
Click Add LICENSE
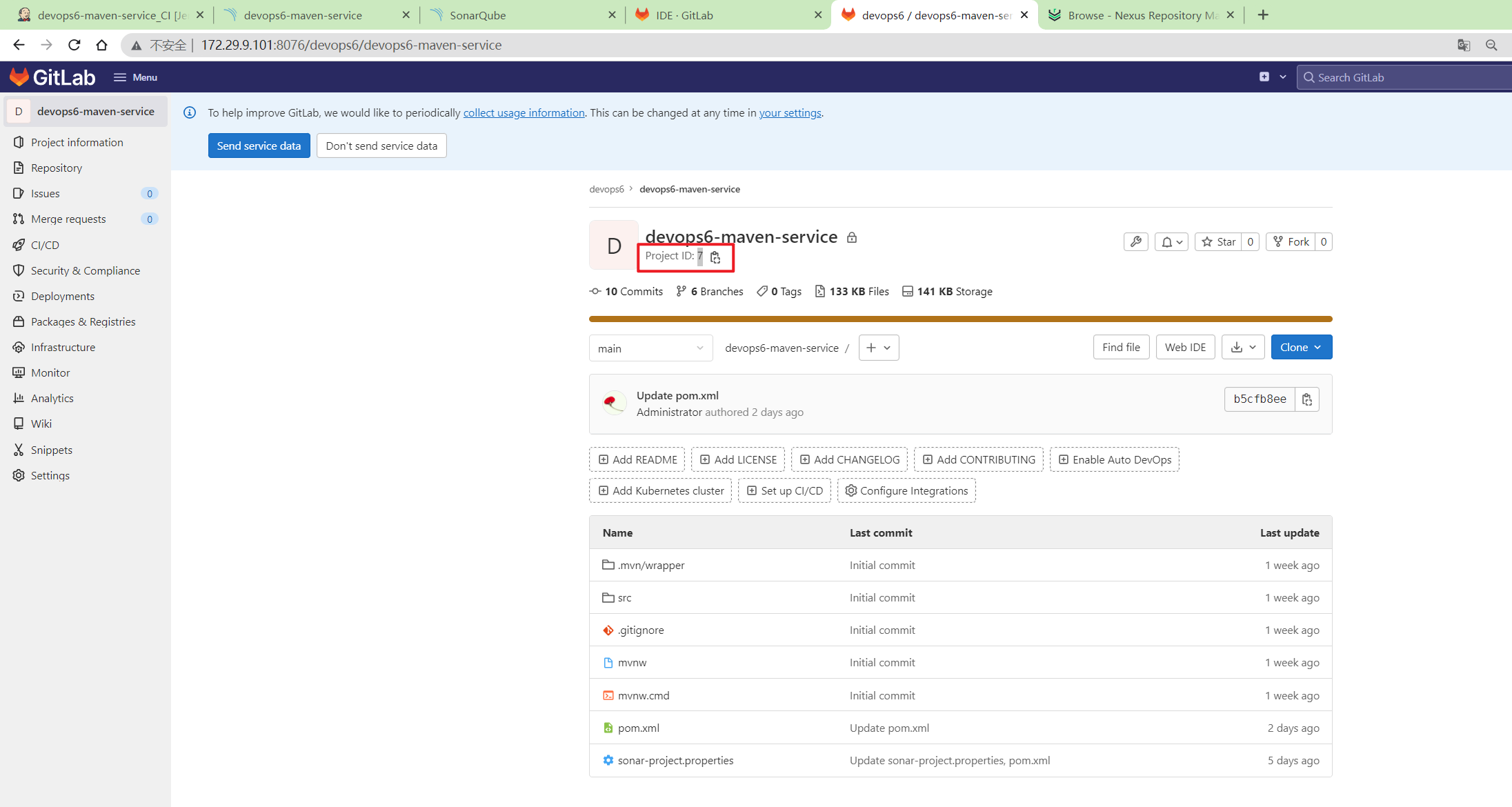[738, 459]
